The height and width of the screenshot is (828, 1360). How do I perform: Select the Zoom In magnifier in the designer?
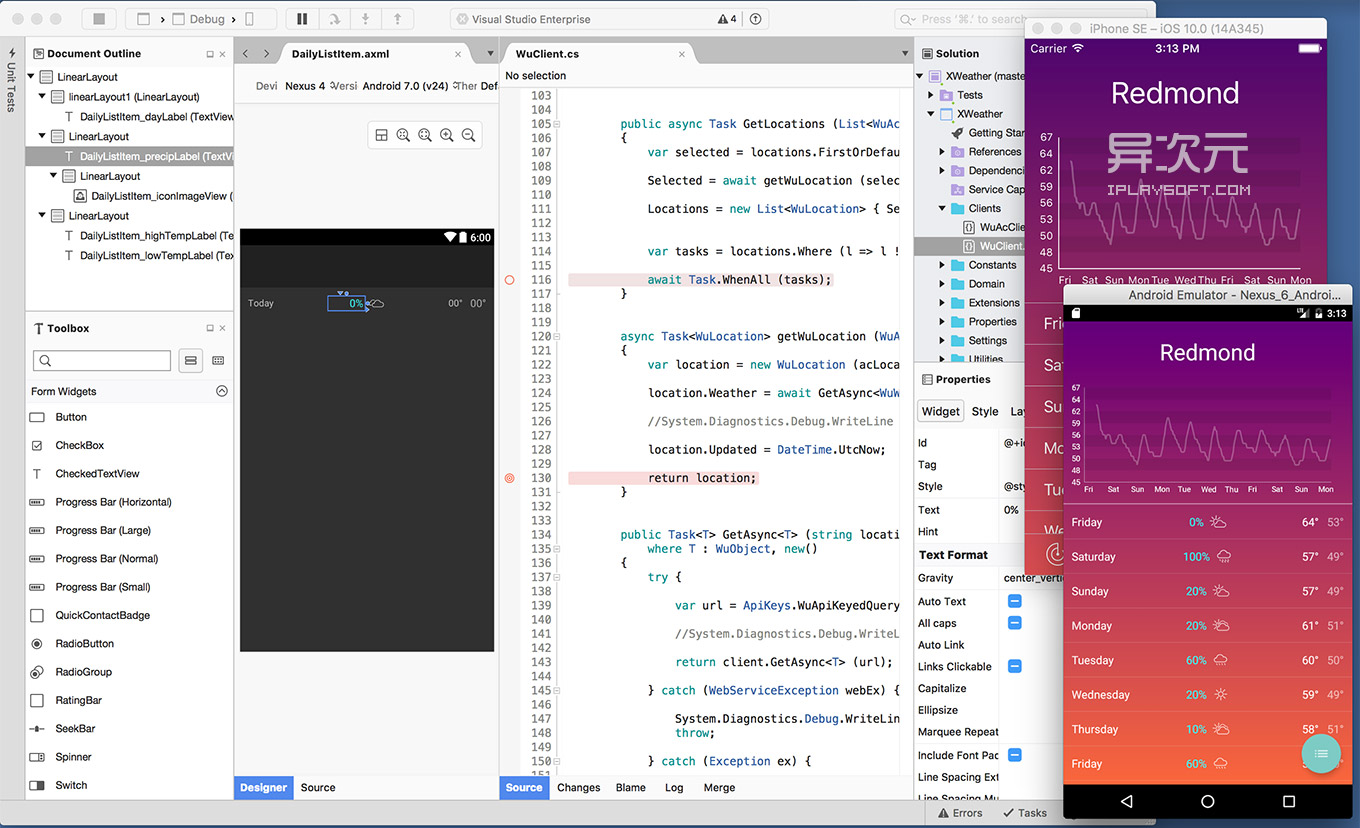[x=447, y=135]
